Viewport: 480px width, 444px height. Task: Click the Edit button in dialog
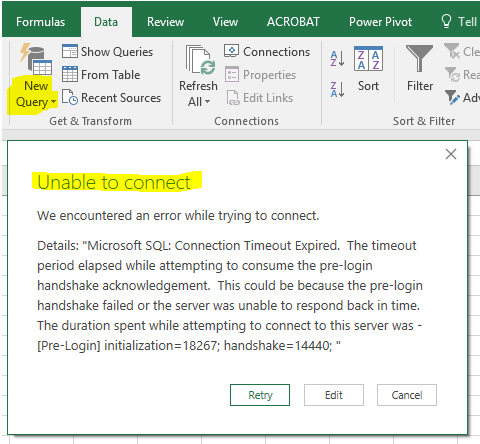coord(334,395)
